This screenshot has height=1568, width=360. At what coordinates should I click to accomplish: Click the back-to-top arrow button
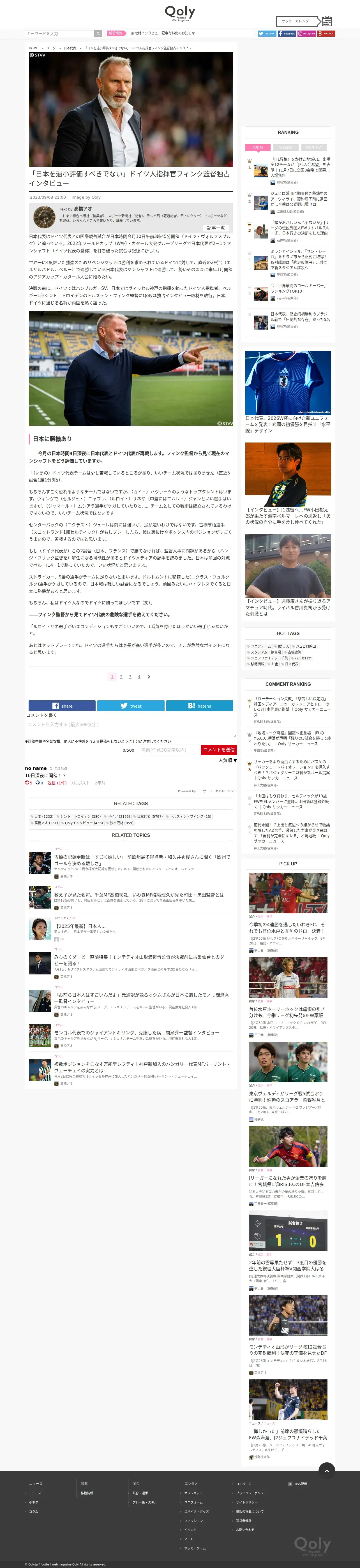pyautogui.click(x=327, y=1470)
